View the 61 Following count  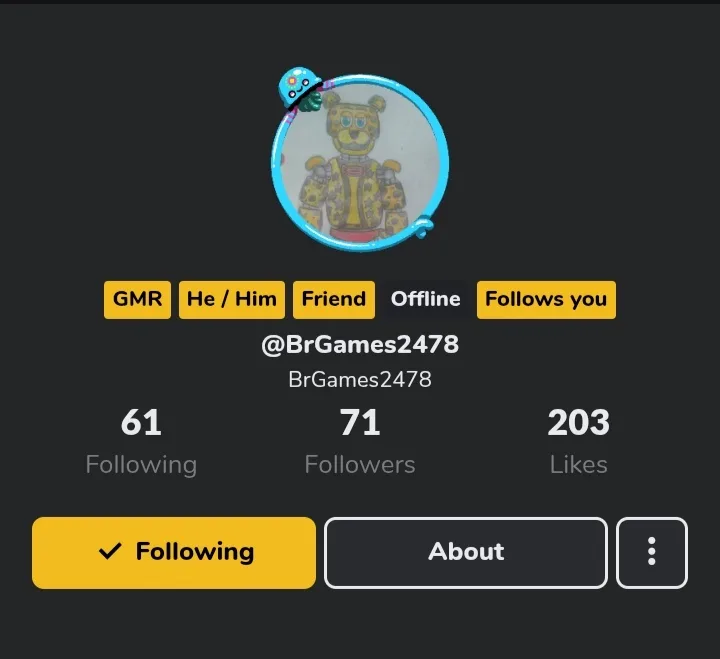pyautogui.click(x=141, y=422)
